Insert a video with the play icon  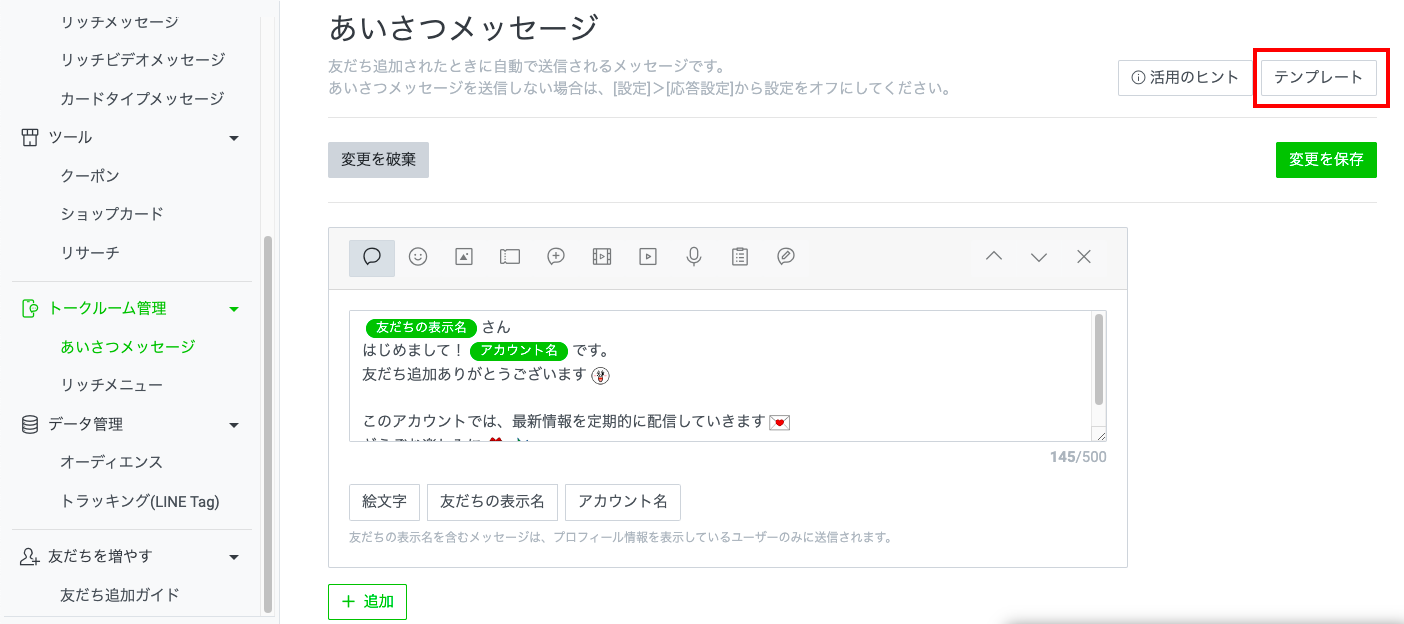[647, 257]
